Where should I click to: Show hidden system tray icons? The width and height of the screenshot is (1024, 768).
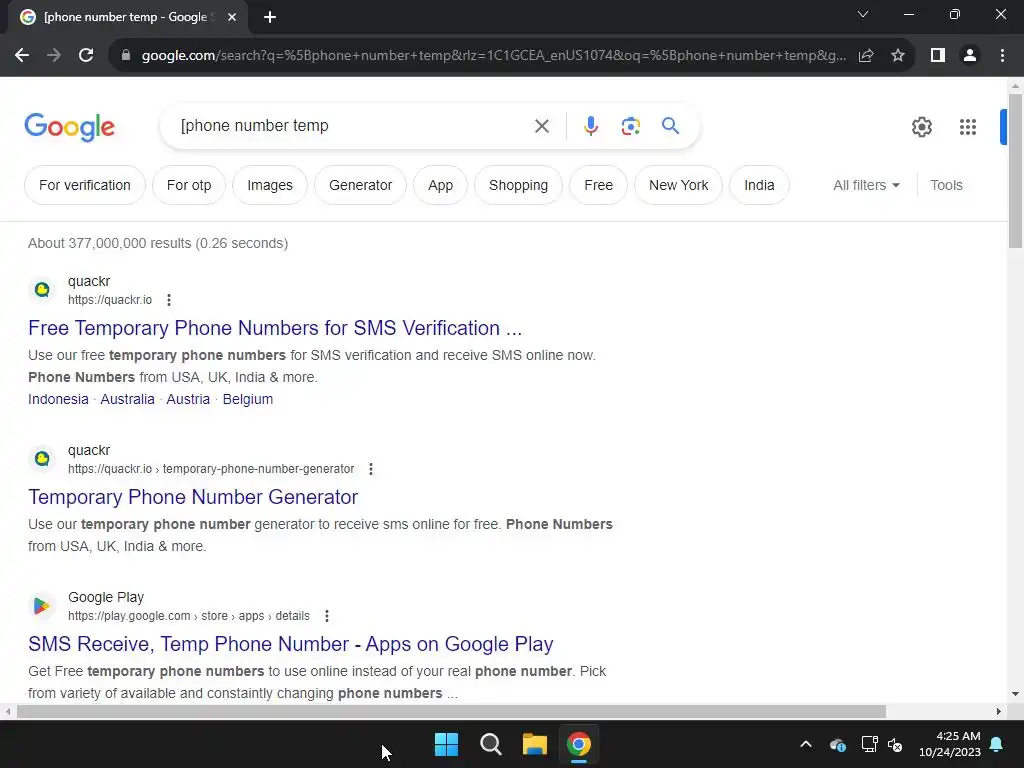[806, 744]
